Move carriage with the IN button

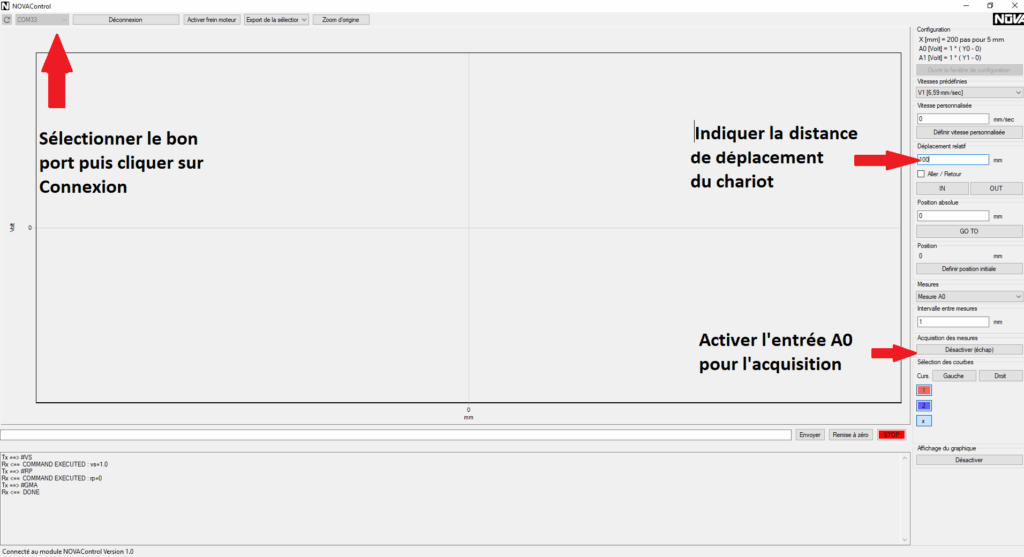941,188
